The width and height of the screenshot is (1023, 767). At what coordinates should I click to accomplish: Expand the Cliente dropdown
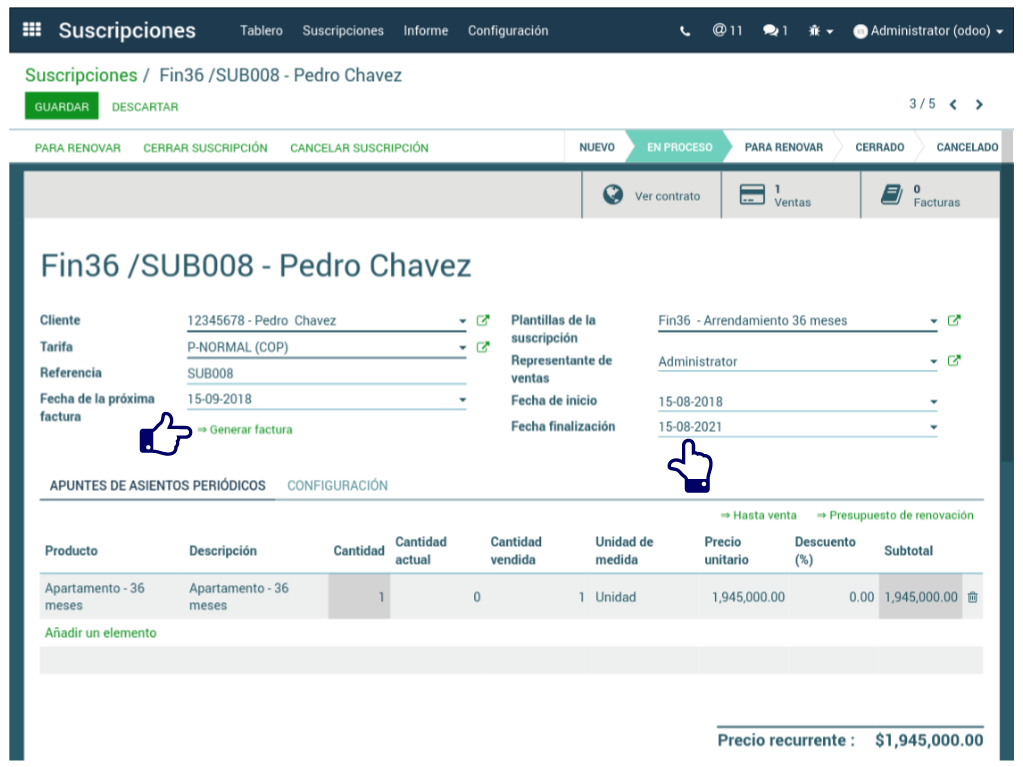coord(462,322)
